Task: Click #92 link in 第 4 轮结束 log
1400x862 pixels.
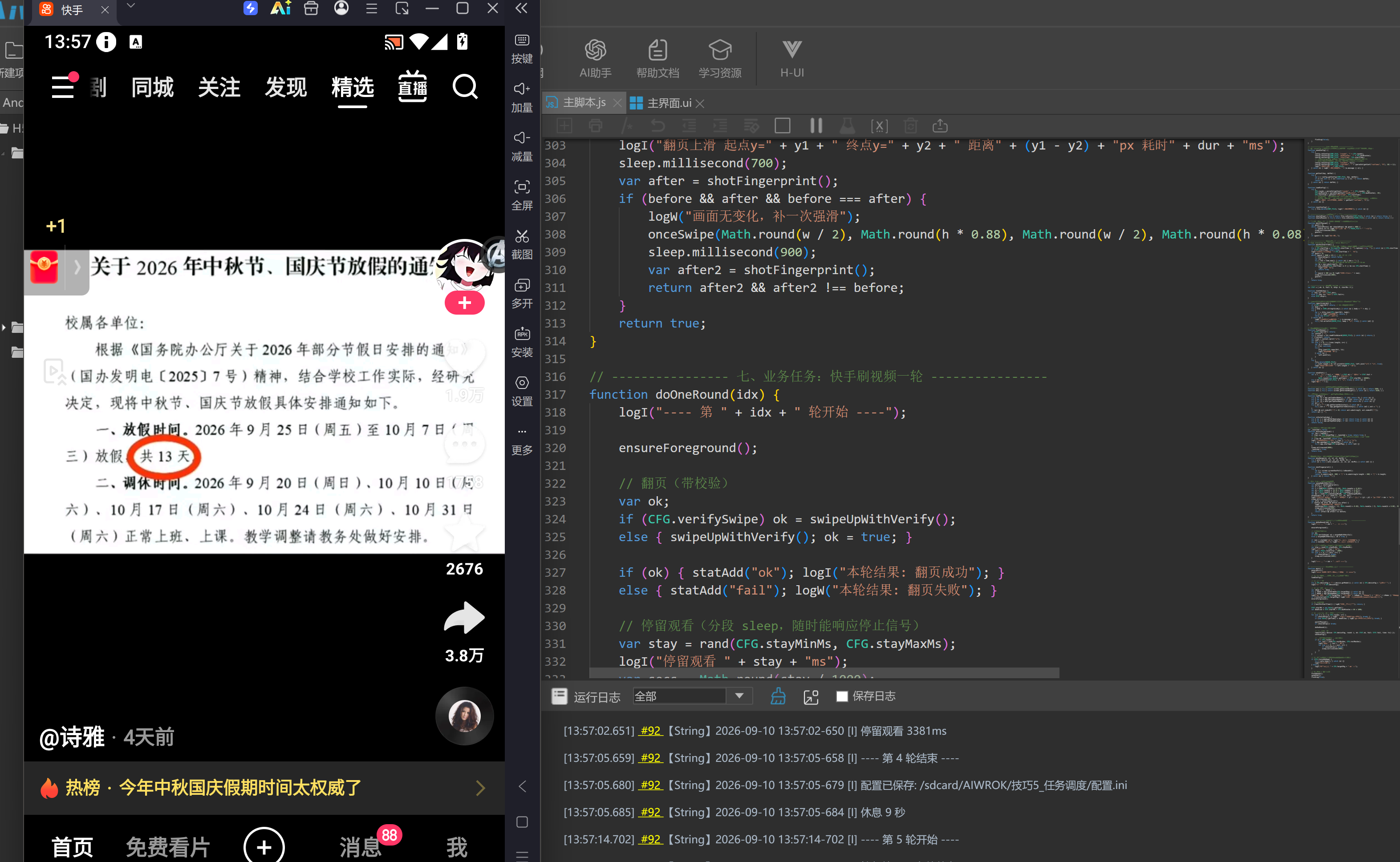Action: [650, 758]
